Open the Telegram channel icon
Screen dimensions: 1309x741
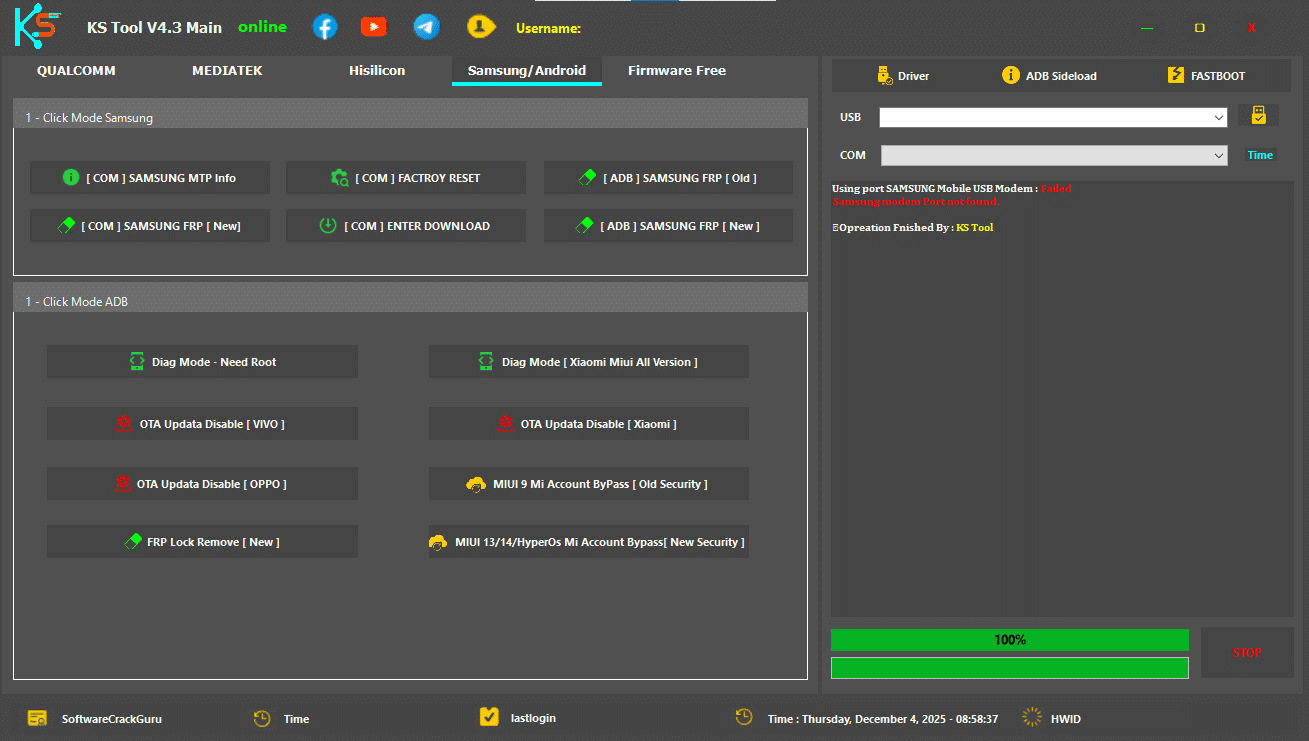coord(426,26)
